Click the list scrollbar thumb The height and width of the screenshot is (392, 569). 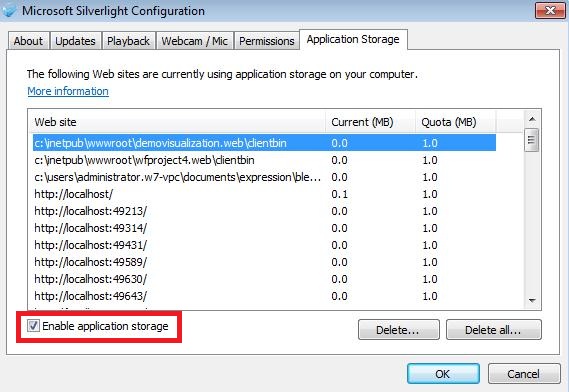[x=532, y=140]
